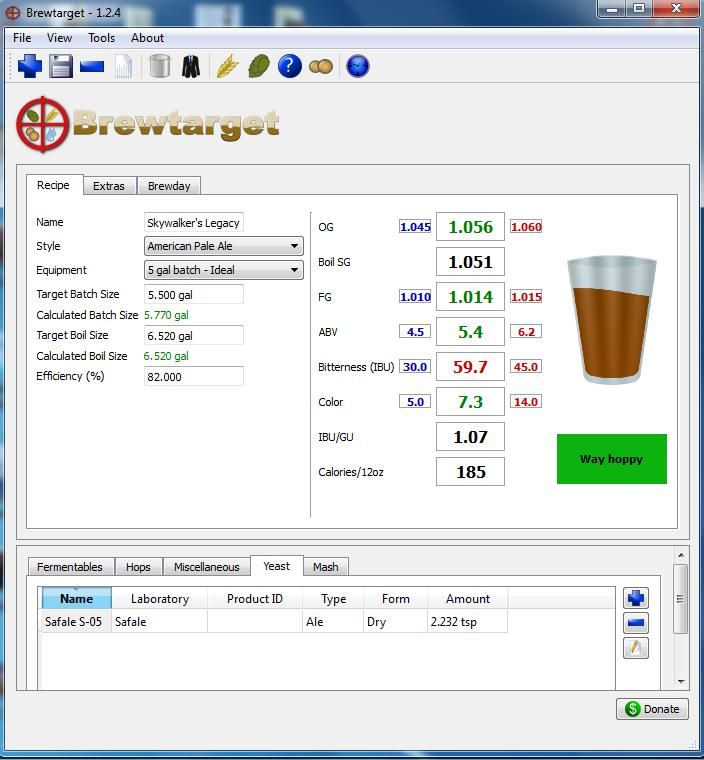Click the OG value 1.056

point(470,226)
